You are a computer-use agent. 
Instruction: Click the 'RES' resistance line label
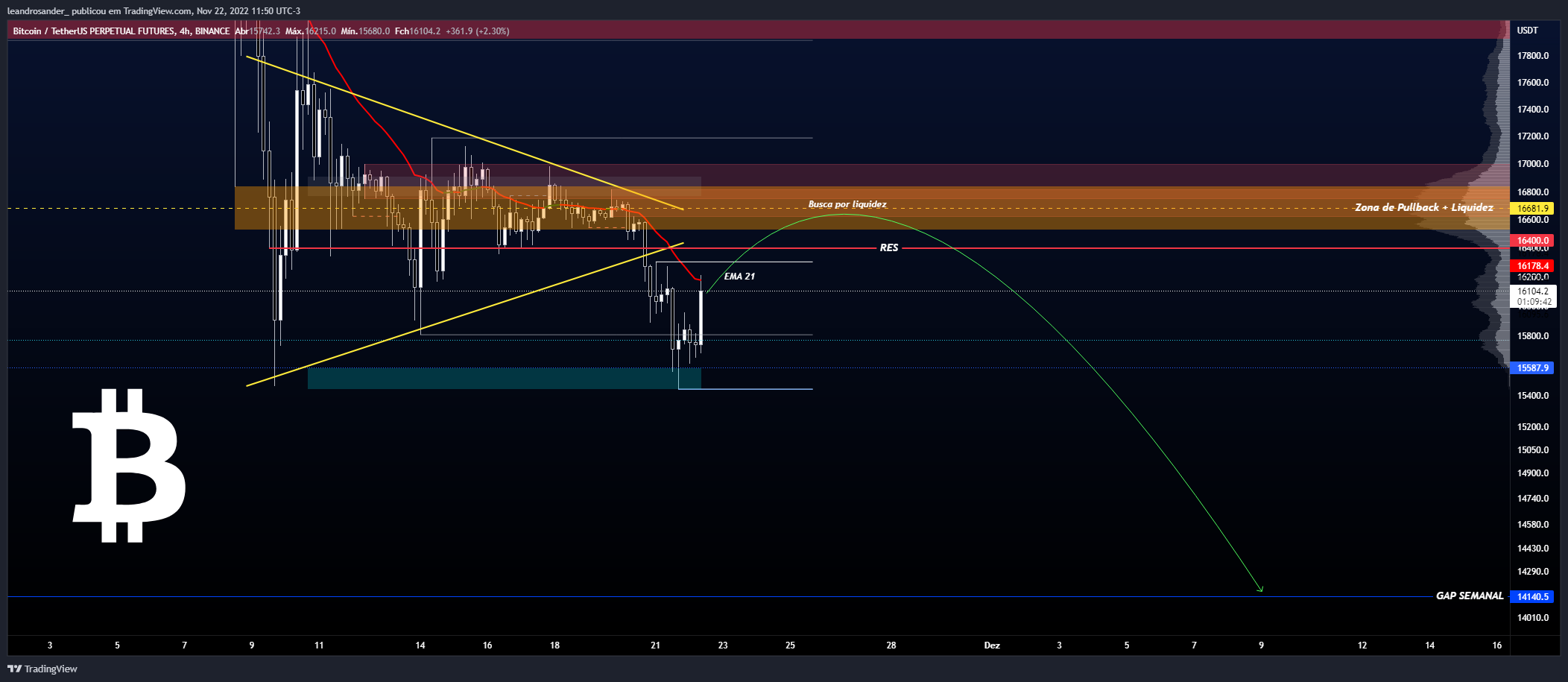click(888, 247)
